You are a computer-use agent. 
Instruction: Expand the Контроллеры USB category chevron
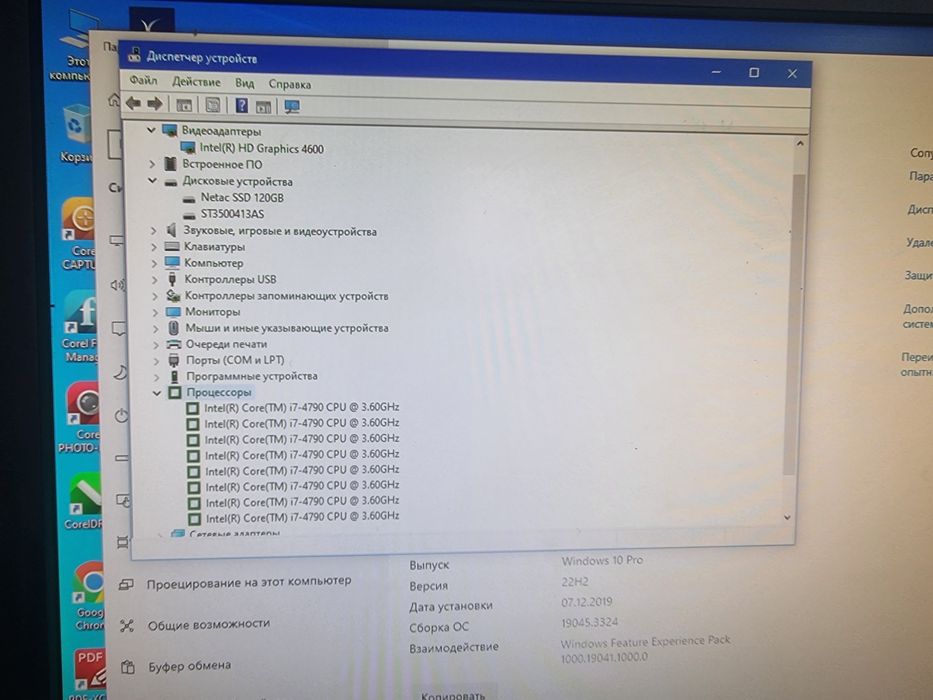pyautogui.click(x=155, y=279)
